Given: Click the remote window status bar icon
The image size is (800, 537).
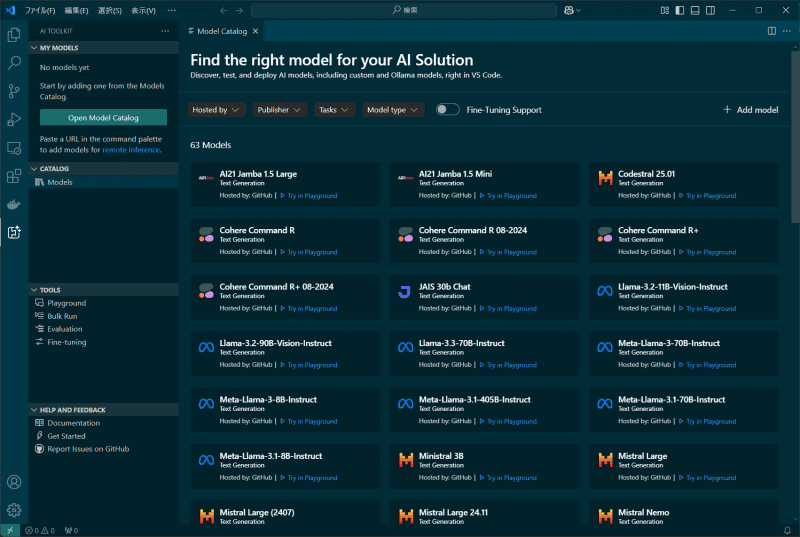Looking at the screenshot, I should 10,530.
